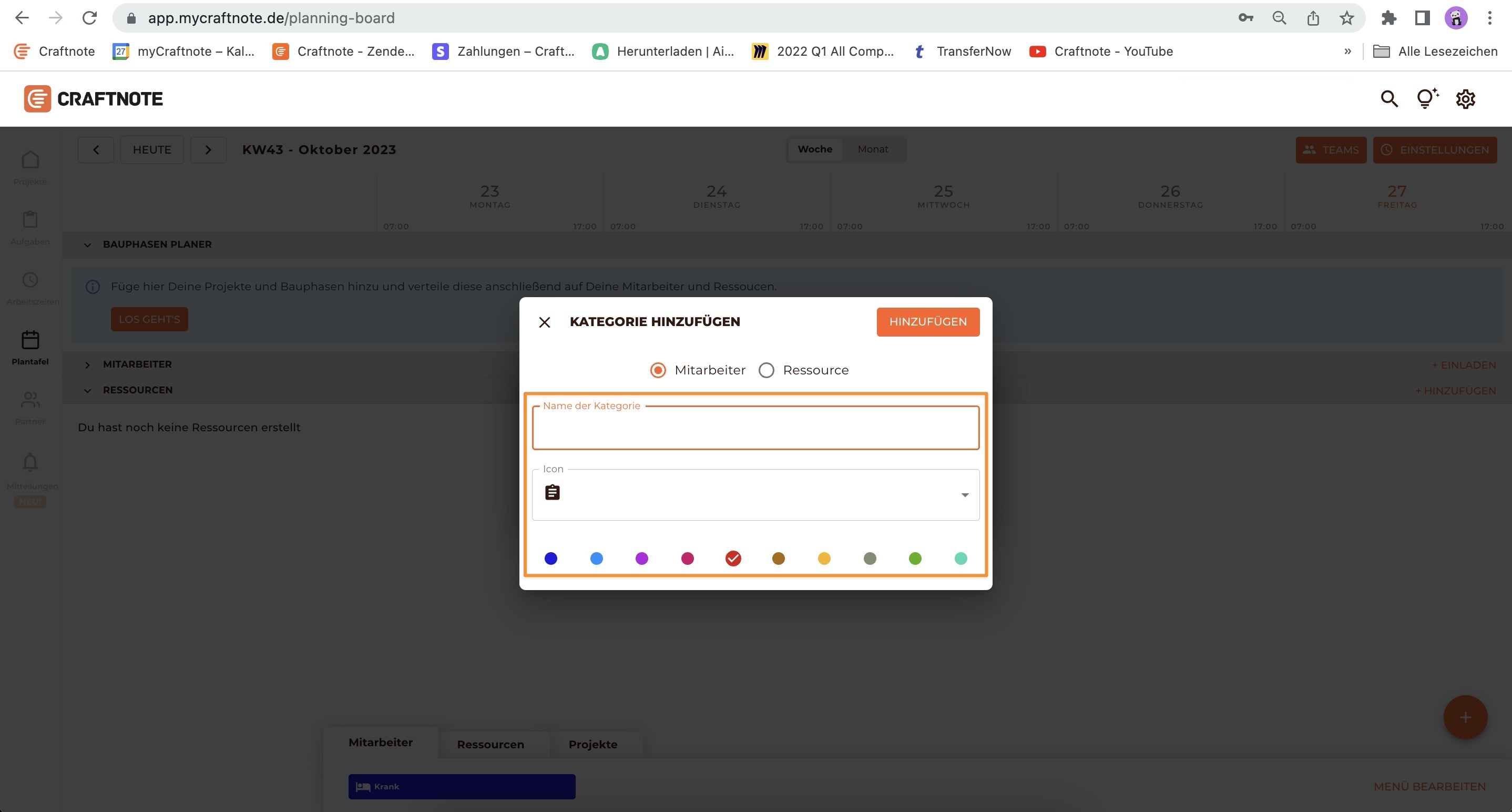Viewport: 1512px width, 812px height.
Task: Open the TransferNow bookmark
Action: pos(962,52)
